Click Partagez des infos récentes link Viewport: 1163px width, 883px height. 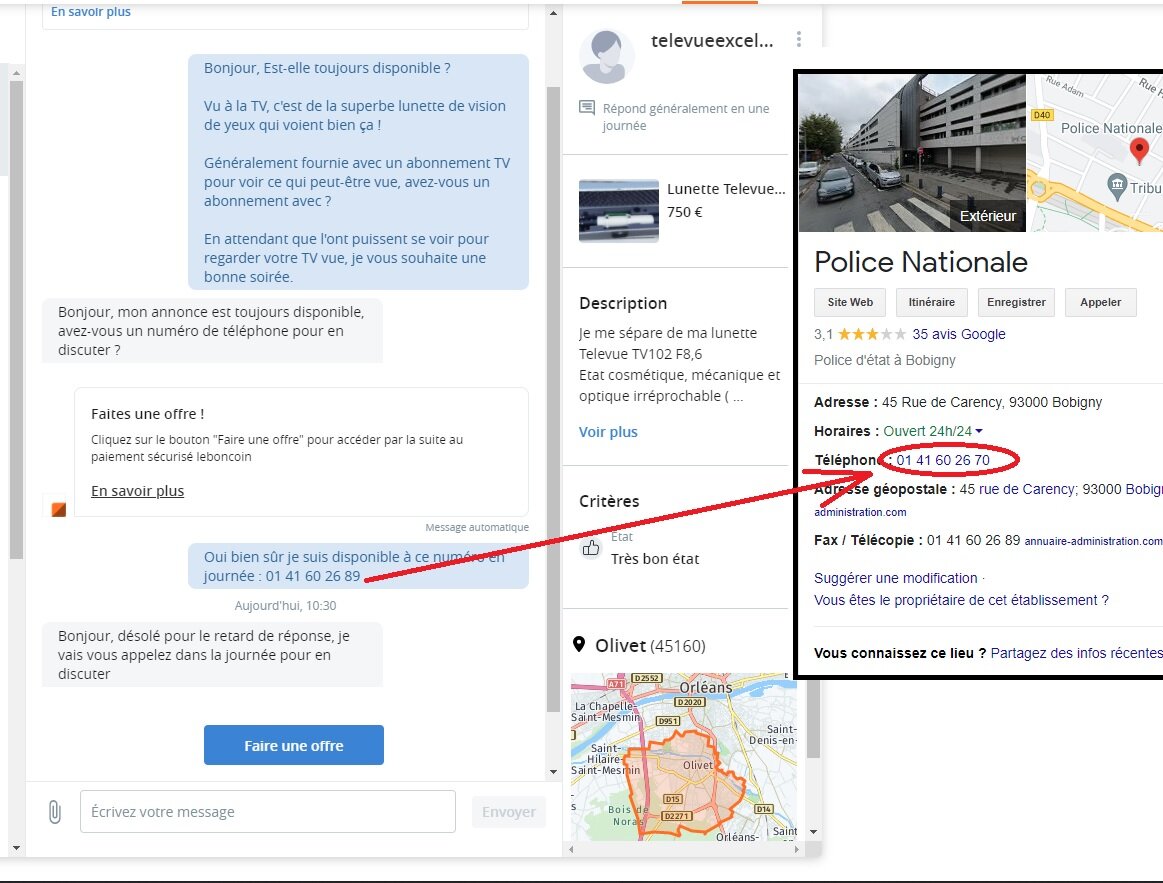pos(1076,653)
